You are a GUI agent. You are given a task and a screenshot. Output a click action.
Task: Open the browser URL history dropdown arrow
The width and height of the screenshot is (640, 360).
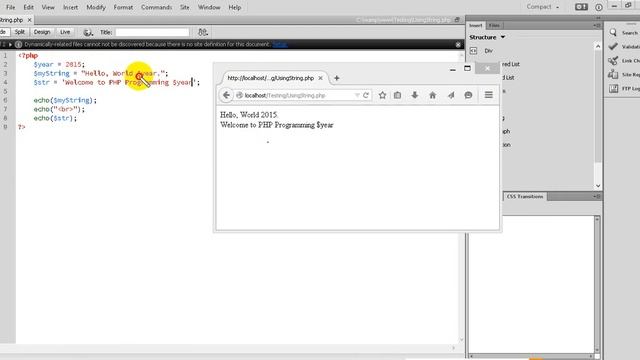357,96
